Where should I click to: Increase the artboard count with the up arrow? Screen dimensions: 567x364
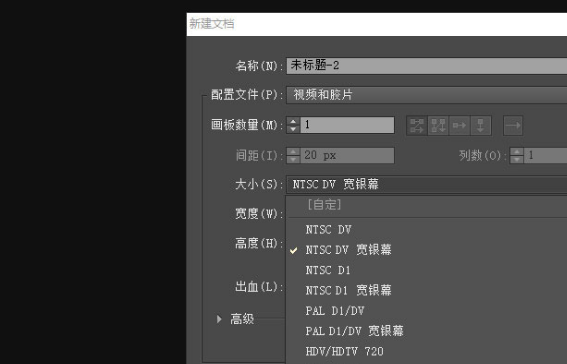point(293,121)
